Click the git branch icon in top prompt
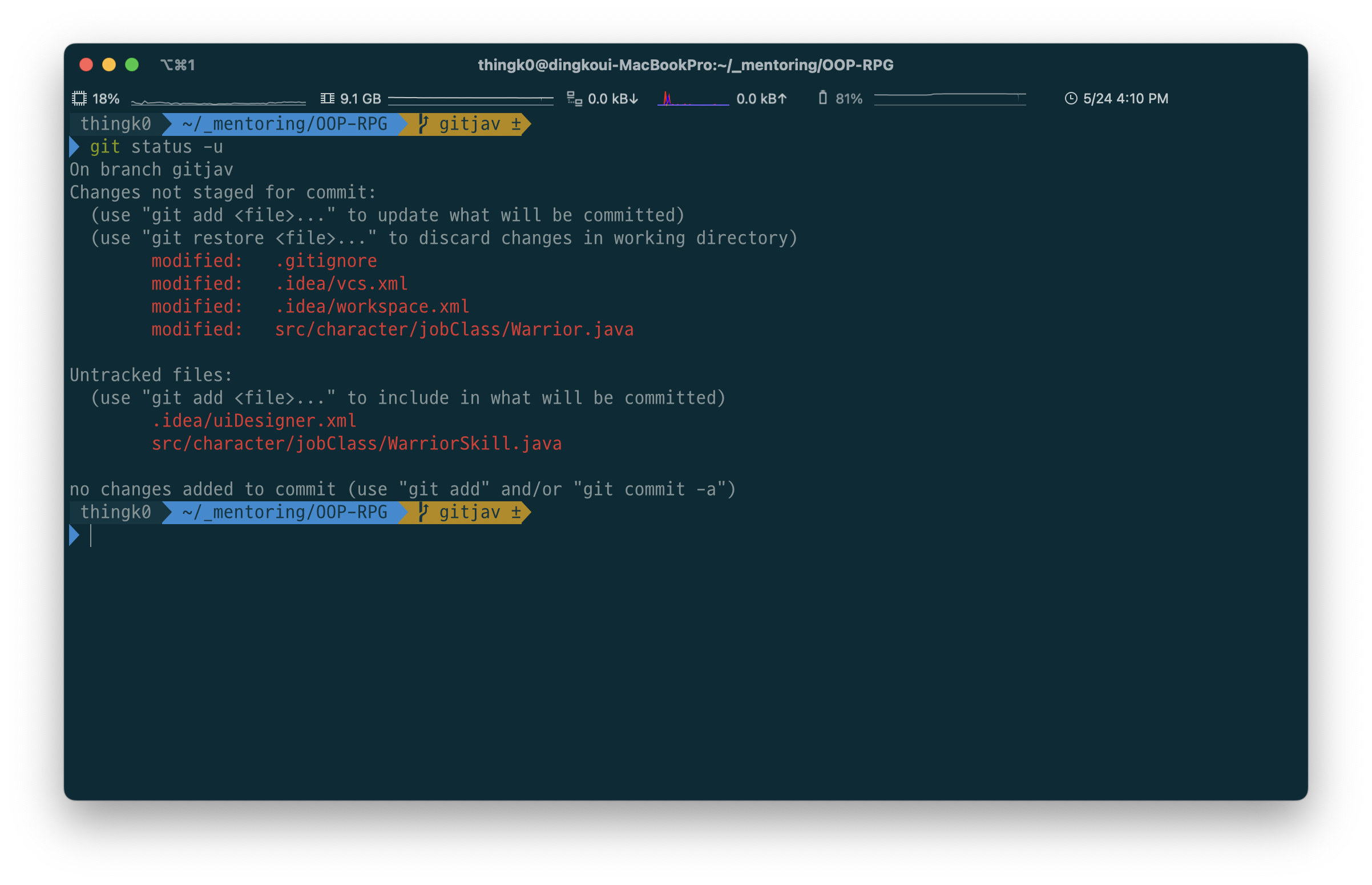Image resolution: width=1372 pixels, height=885 pixels. tap(423, 124)
